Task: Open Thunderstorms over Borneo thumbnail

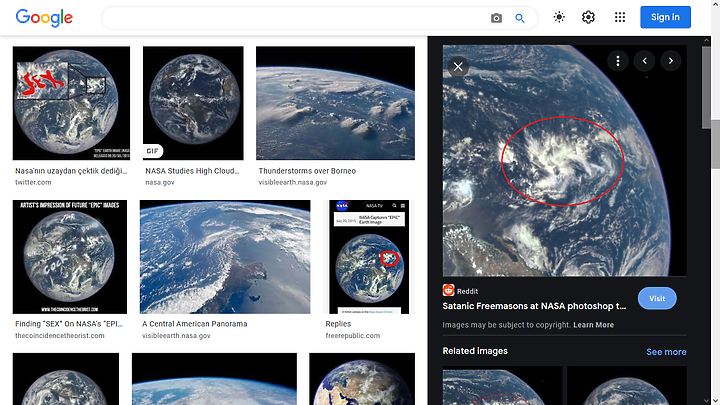Action: (335, 103)
